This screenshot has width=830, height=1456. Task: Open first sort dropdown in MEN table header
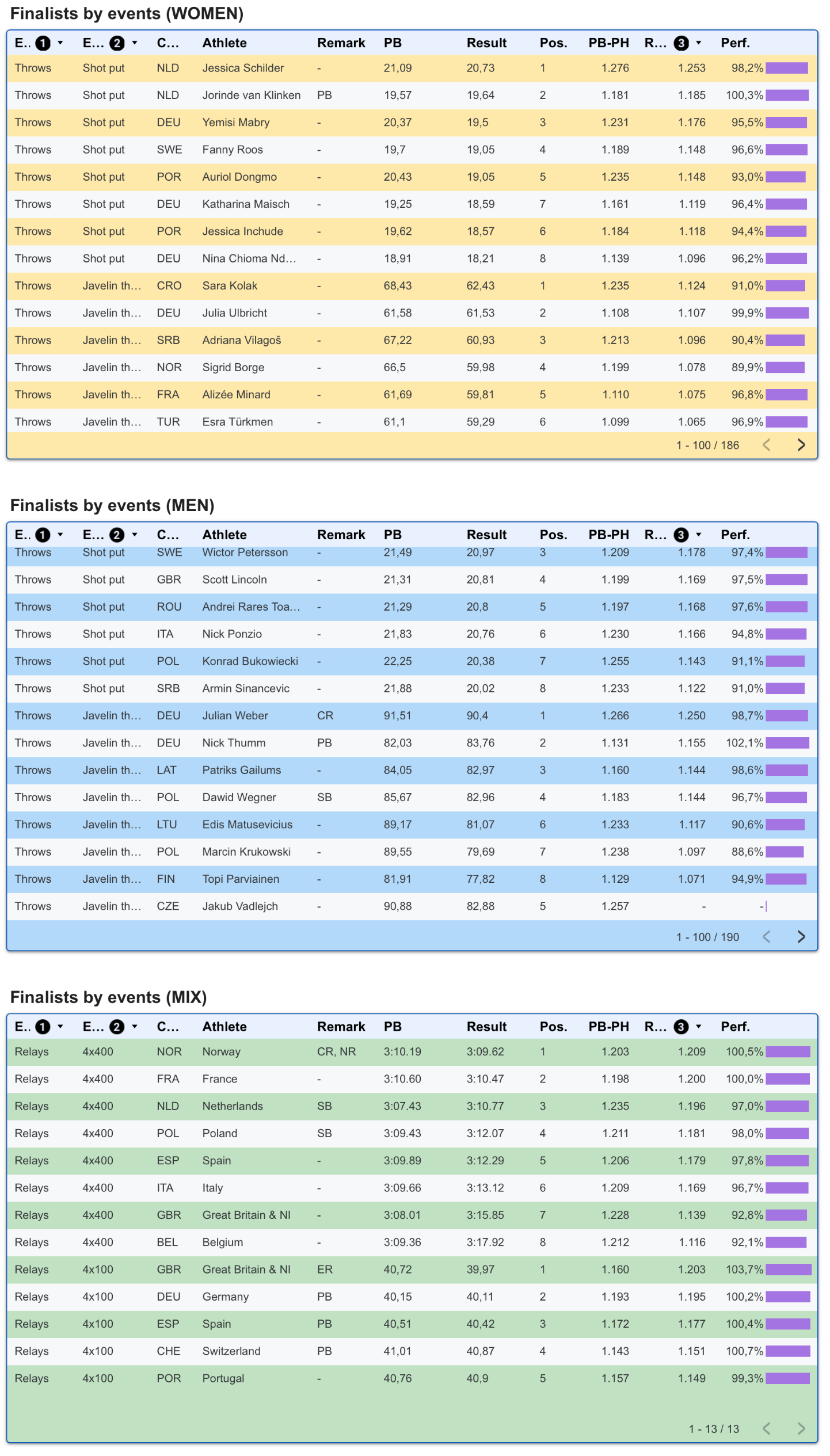(60, 535)
